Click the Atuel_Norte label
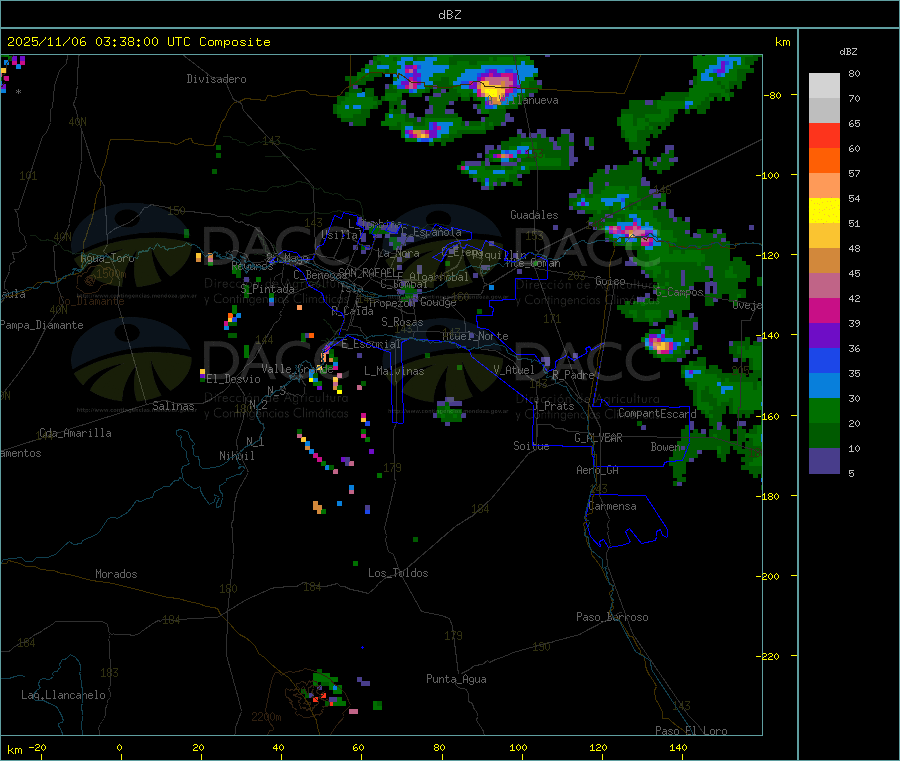 [x=475, y=336]
